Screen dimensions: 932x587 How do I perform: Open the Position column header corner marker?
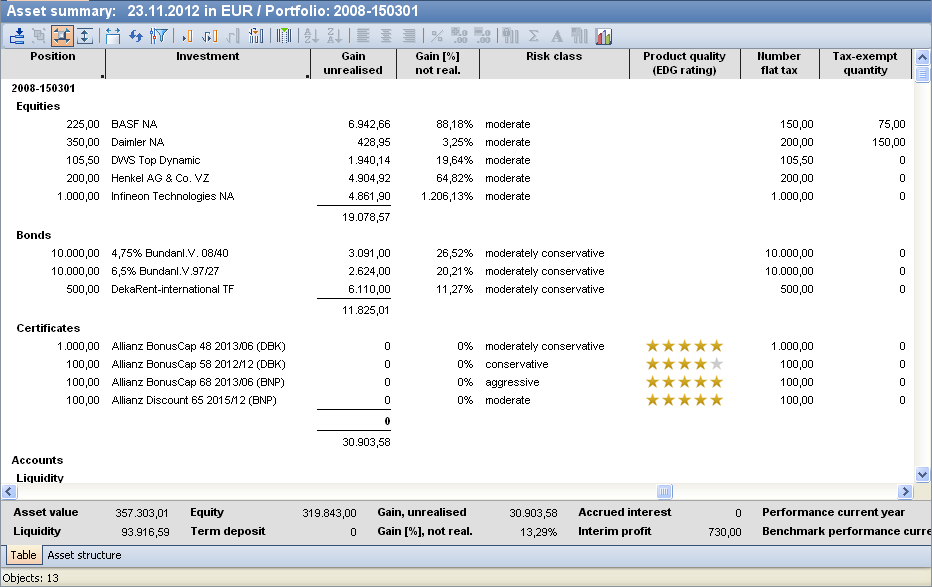pyautogui.click(x=102, y=75)
